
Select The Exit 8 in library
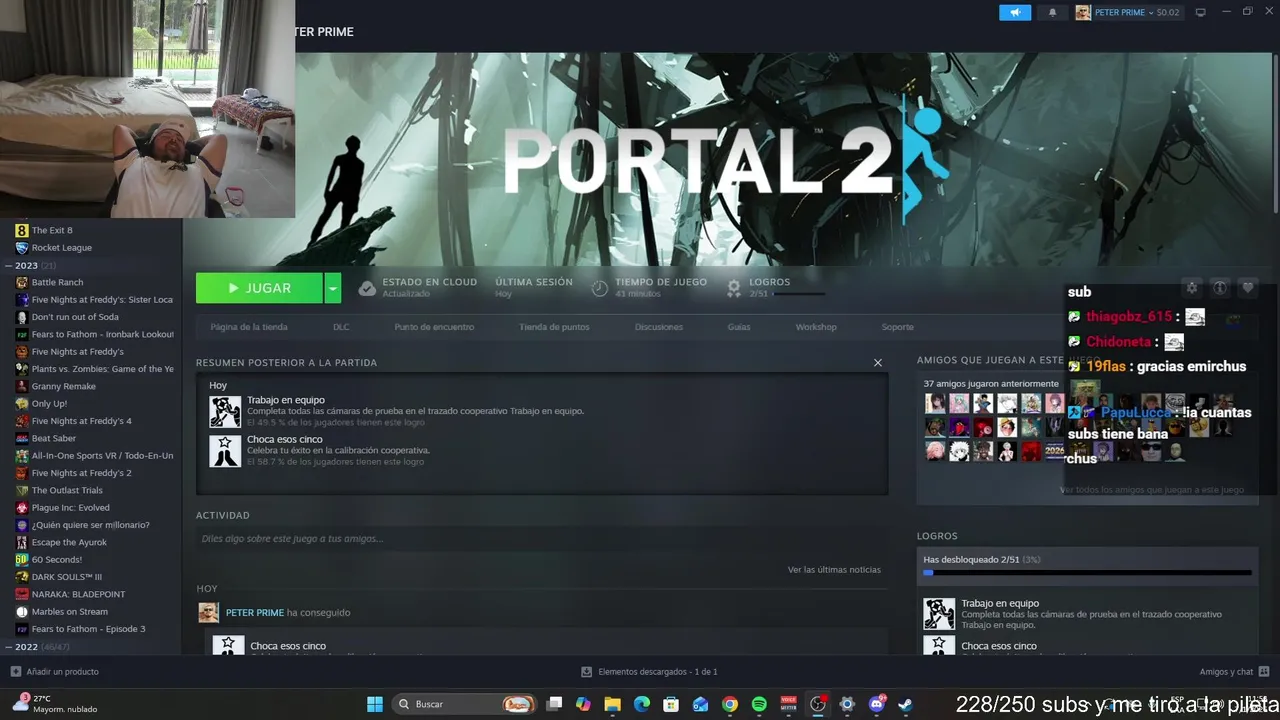click(x=52, y=230)
